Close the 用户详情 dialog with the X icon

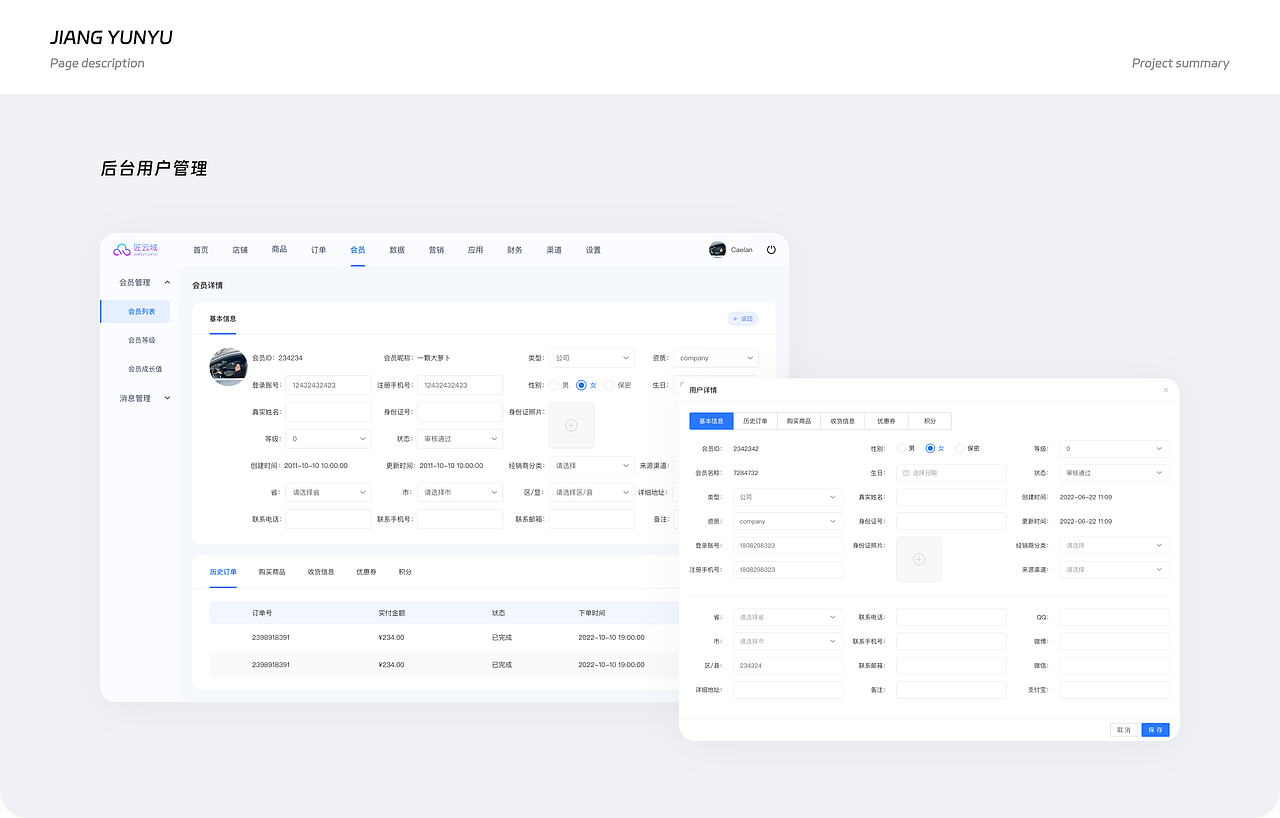point(1166,390)
